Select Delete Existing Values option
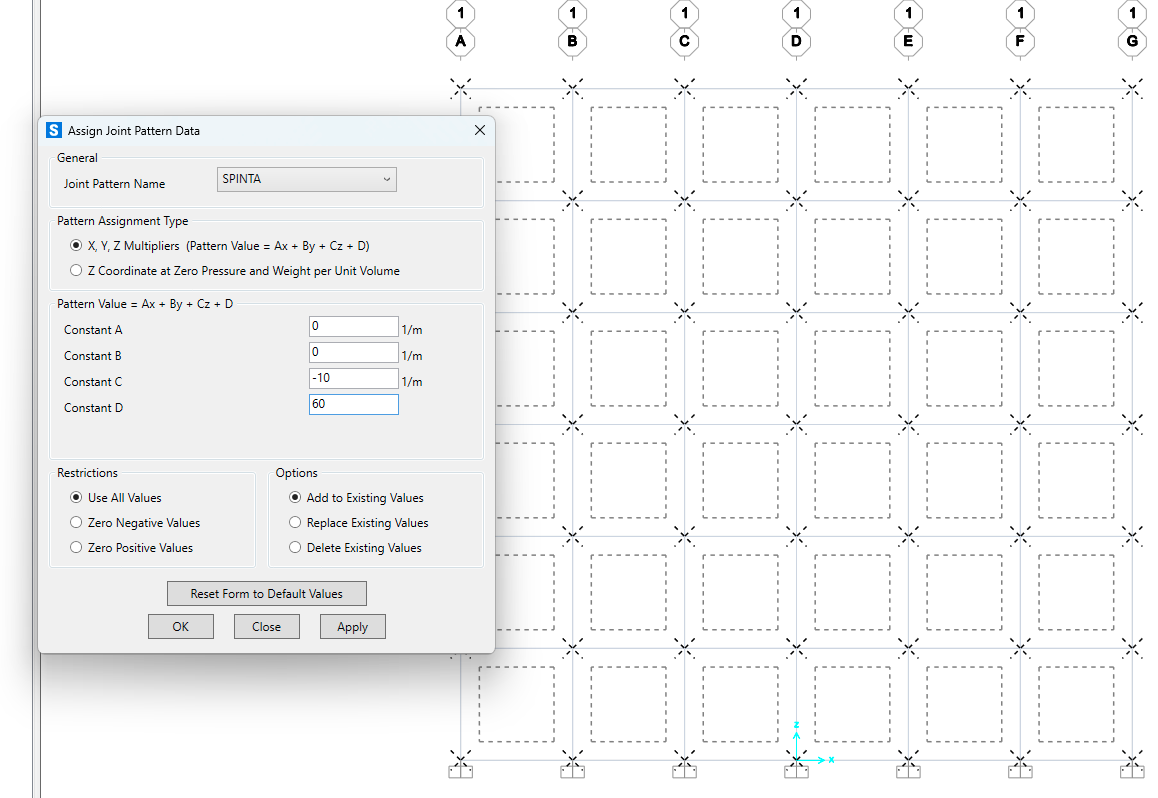This screenshot has height=798, width=1158. [295, 548]
